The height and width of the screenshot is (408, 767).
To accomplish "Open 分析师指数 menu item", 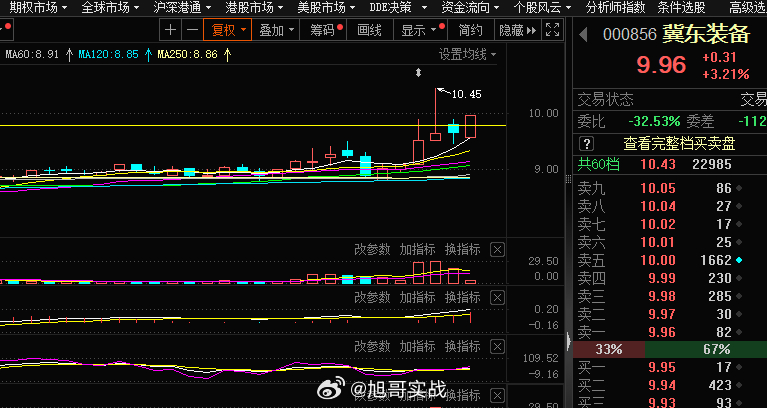I will point(615,7).
